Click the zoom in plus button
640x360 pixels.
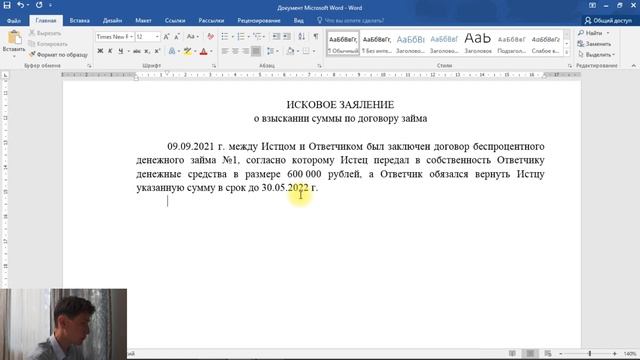tap(615, 353)
